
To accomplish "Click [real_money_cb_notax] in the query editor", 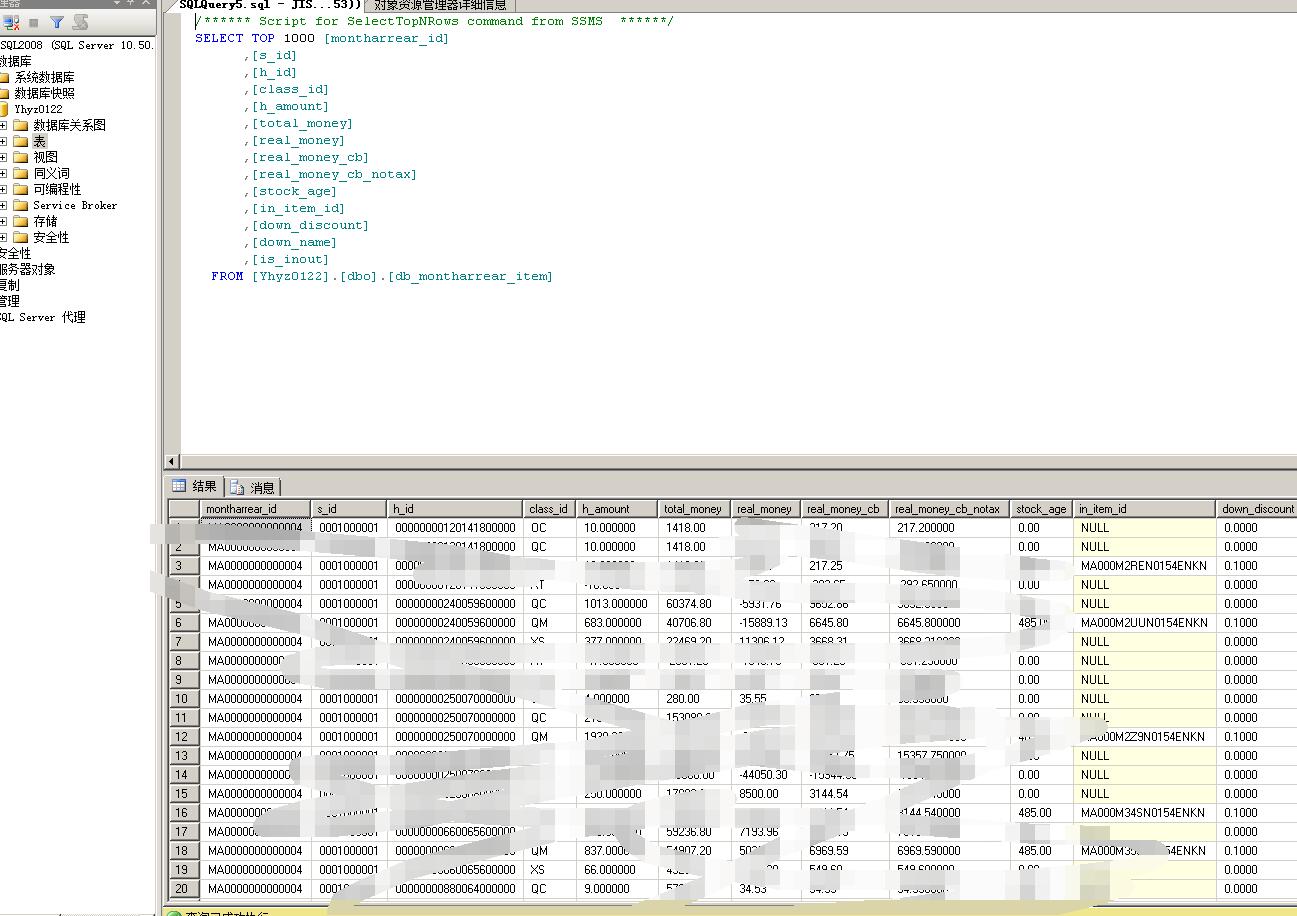I will pyautogui.click(x=334, y=174).
